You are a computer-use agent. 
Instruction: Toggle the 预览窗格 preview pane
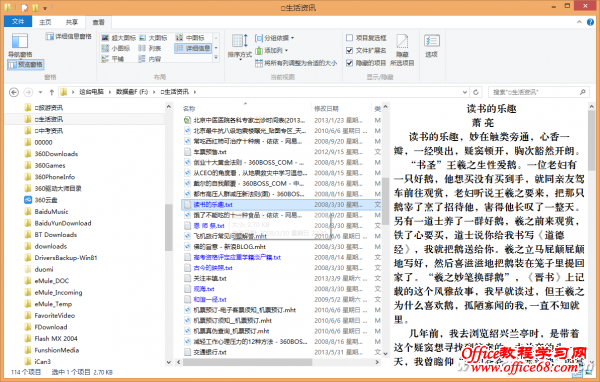(x=26, y=64)
